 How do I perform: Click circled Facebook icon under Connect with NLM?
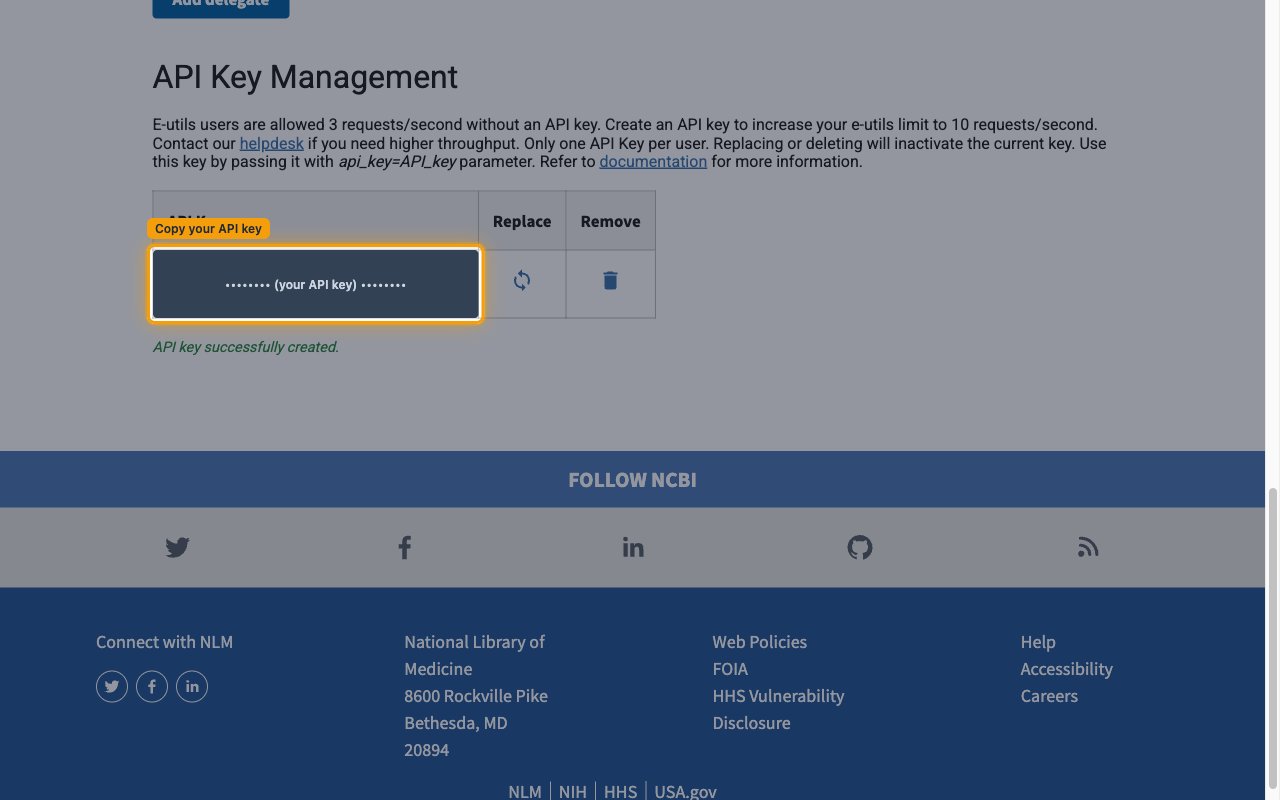click(x=152, y=686)
